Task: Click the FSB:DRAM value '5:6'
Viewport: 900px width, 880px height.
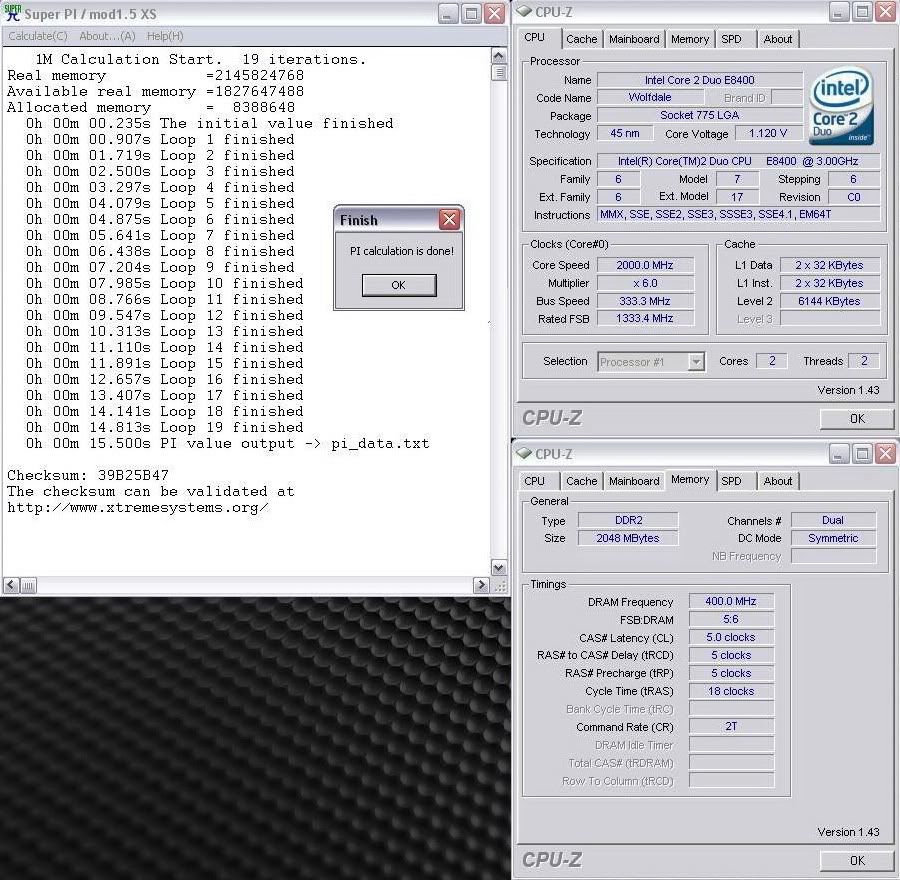Action: (x=731, y=619)
